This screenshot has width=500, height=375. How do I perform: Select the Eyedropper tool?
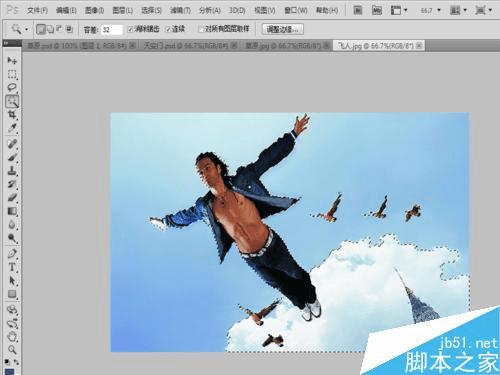coord(12,128)
